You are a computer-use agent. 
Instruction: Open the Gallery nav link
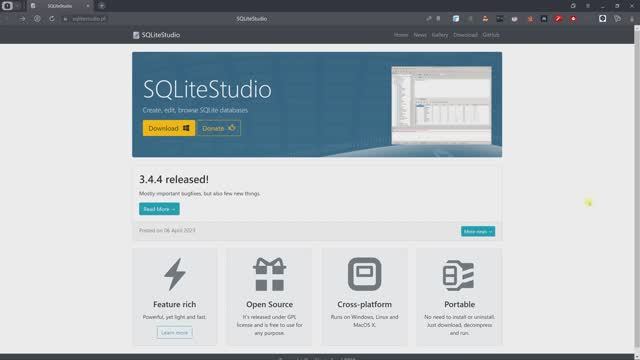440,35
